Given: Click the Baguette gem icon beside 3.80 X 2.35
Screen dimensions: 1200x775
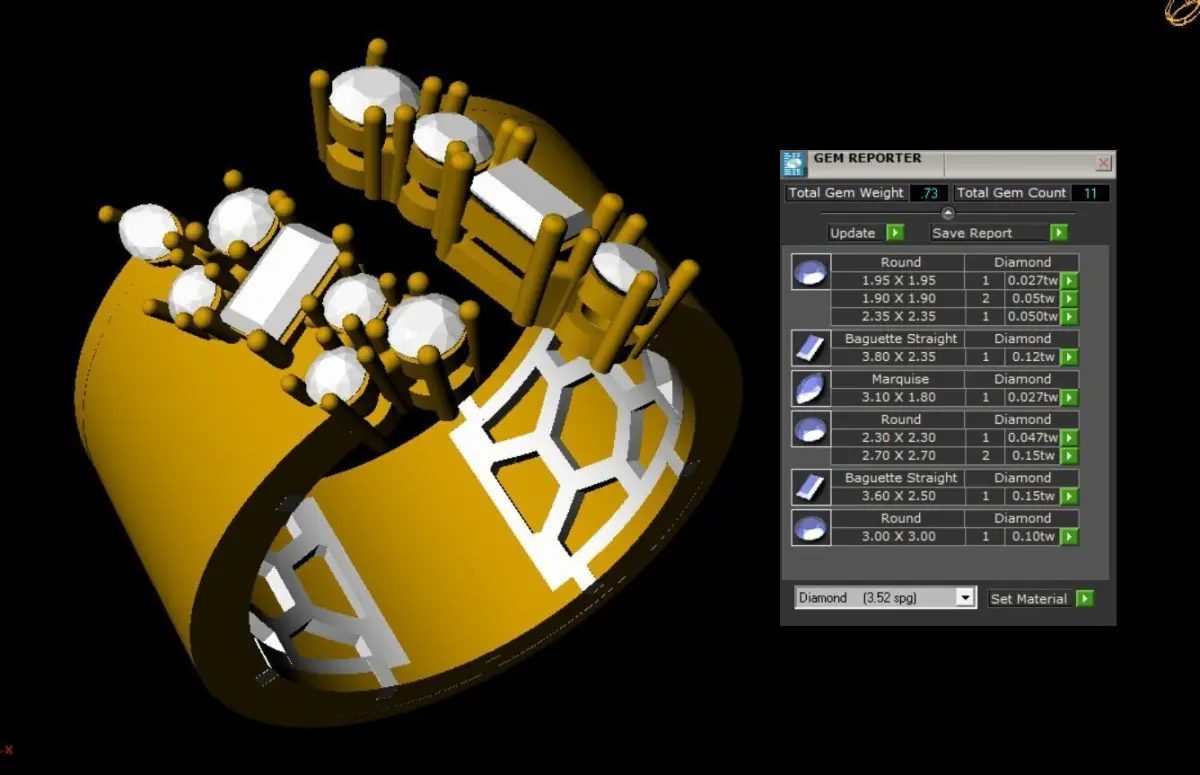Looking at the screenshot, I should coord(811,348).
